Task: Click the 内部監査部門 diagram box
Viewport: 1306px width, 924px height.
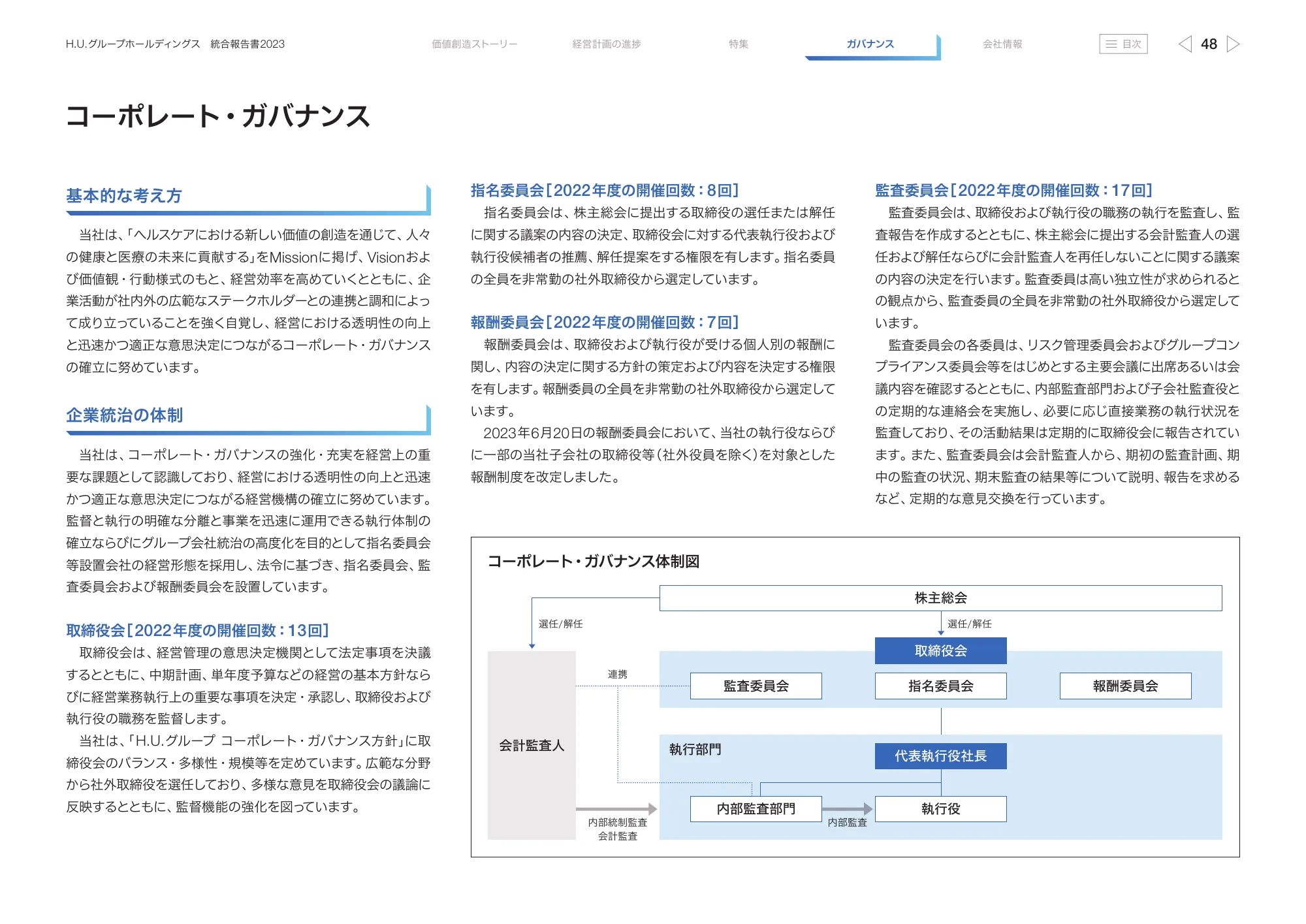Action: tap(756, 808)
